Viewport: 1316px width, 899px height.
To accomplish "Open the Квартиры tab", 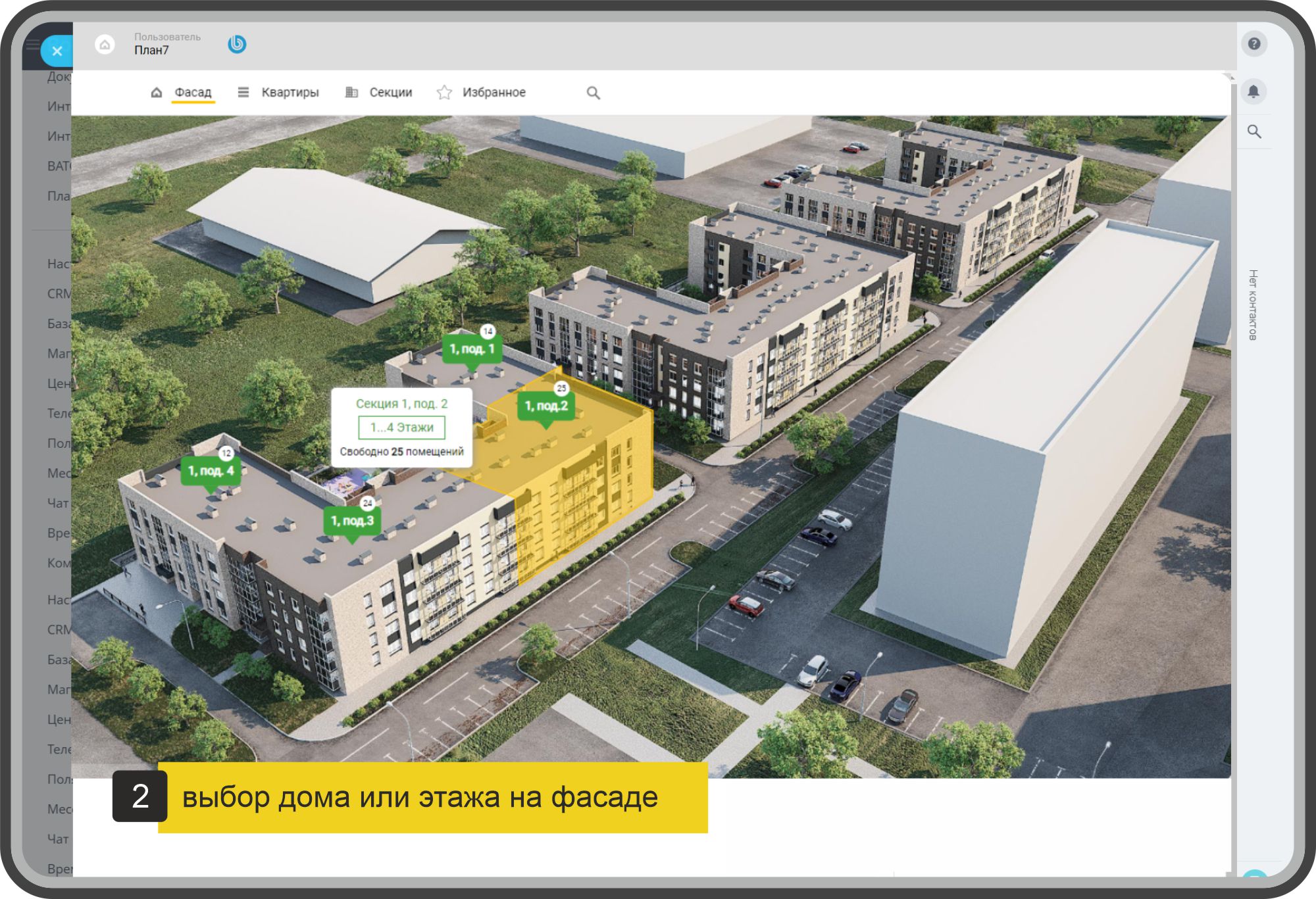I will [x=290, y=93].
